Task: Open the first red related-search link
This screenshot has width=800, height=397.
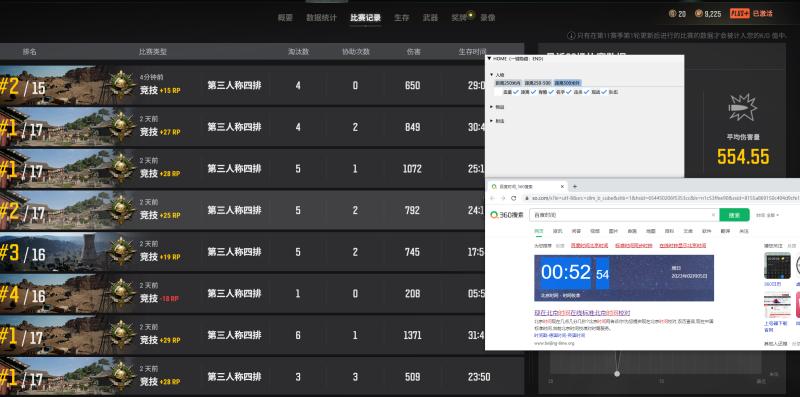Action: 589,245
